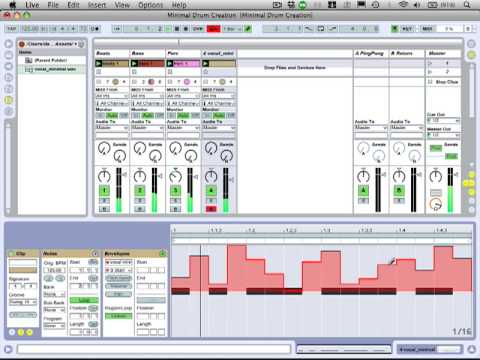Start playback with the transport Play button
The width and height of the screenshot is (480, 360).
[168, 29]
